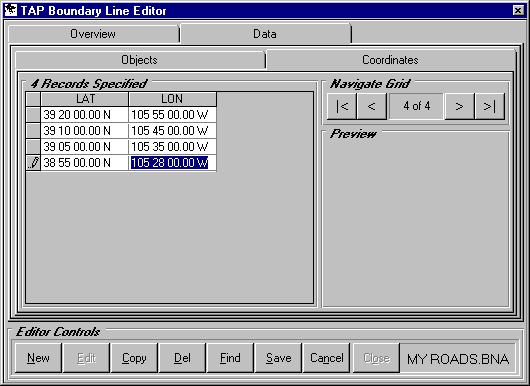530x386 pixels.
Task: Jump to first record in Navigate Grid
Action: pyautogui.click(x=342, y=106)
